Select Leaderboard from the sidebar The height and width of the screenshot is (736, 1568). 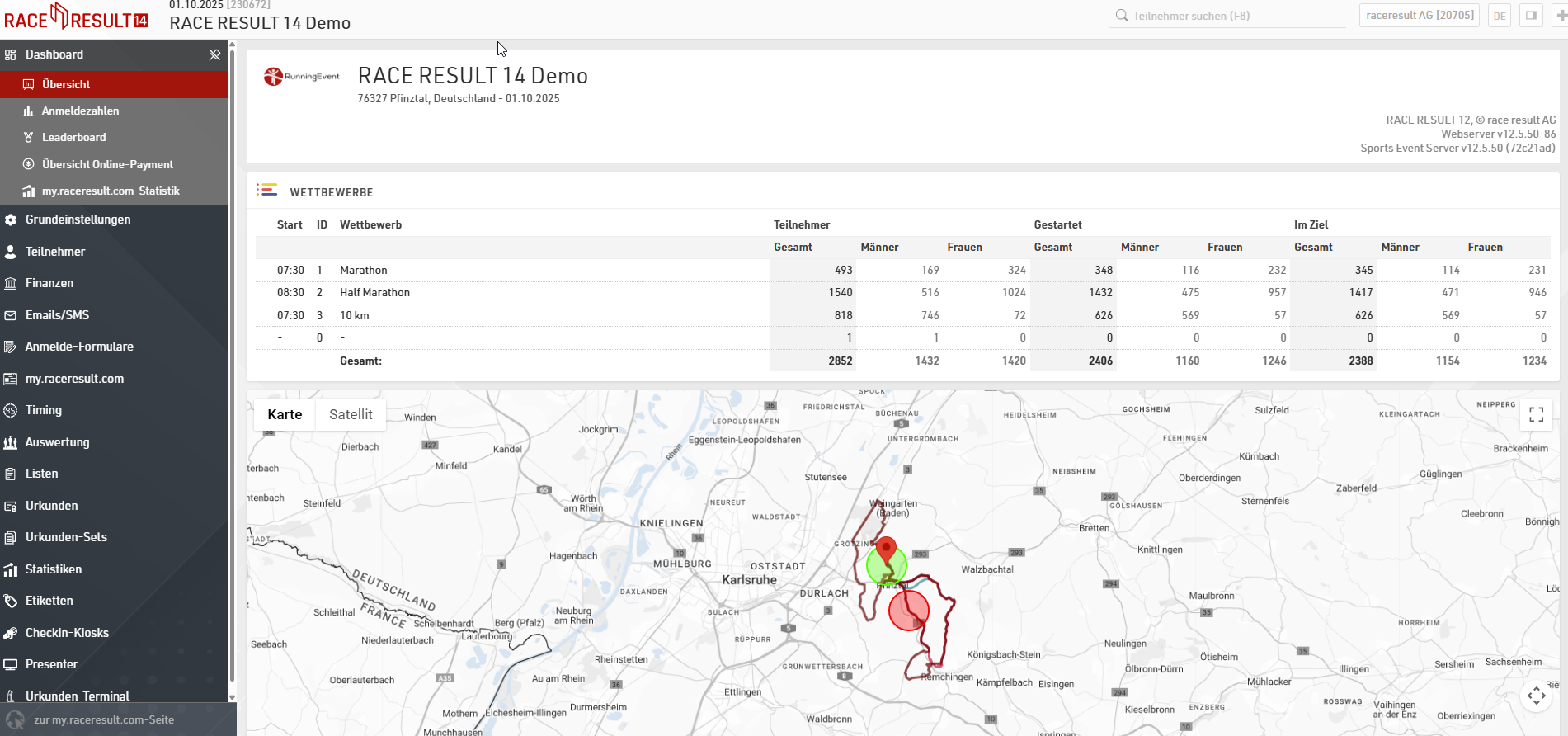pos(73,137)
